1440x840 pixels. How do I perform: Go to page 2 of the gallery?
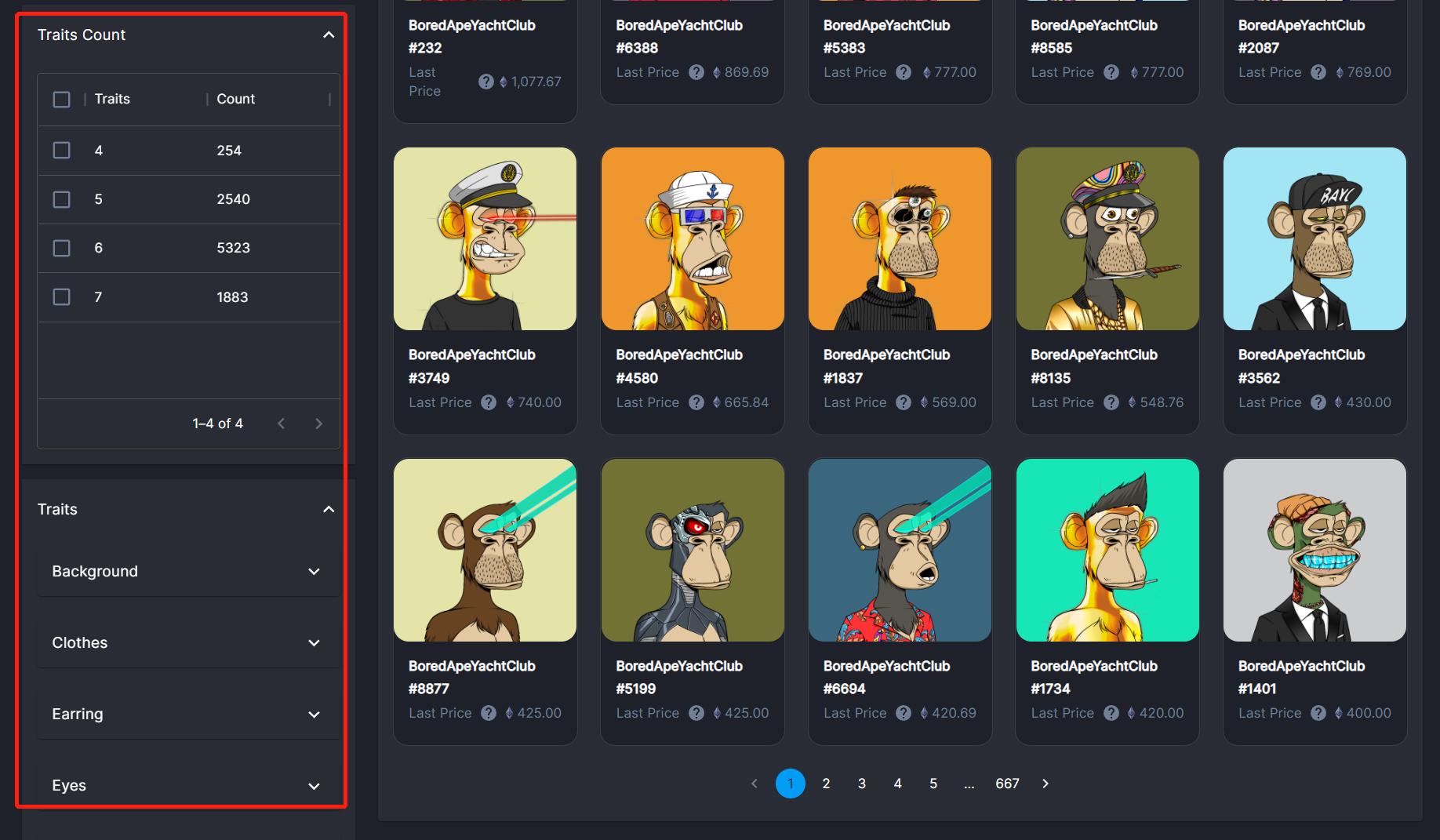tap(826, 784)
